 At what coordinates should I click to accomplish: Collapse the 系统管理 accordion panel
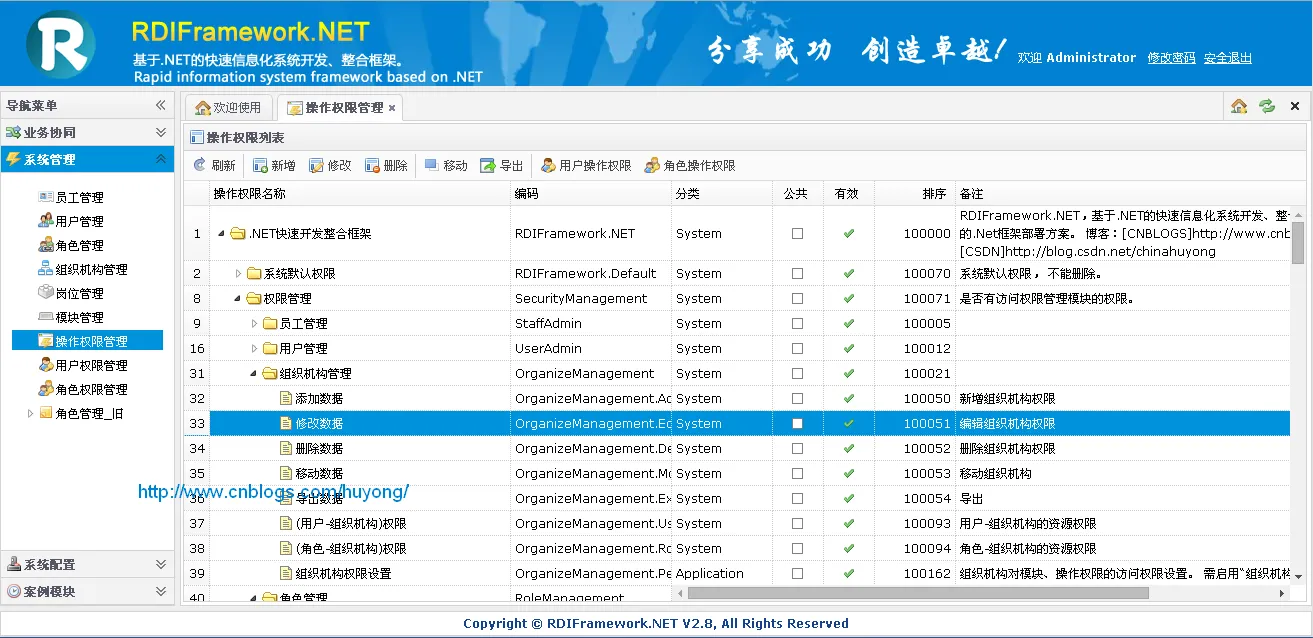coord(161,159)
